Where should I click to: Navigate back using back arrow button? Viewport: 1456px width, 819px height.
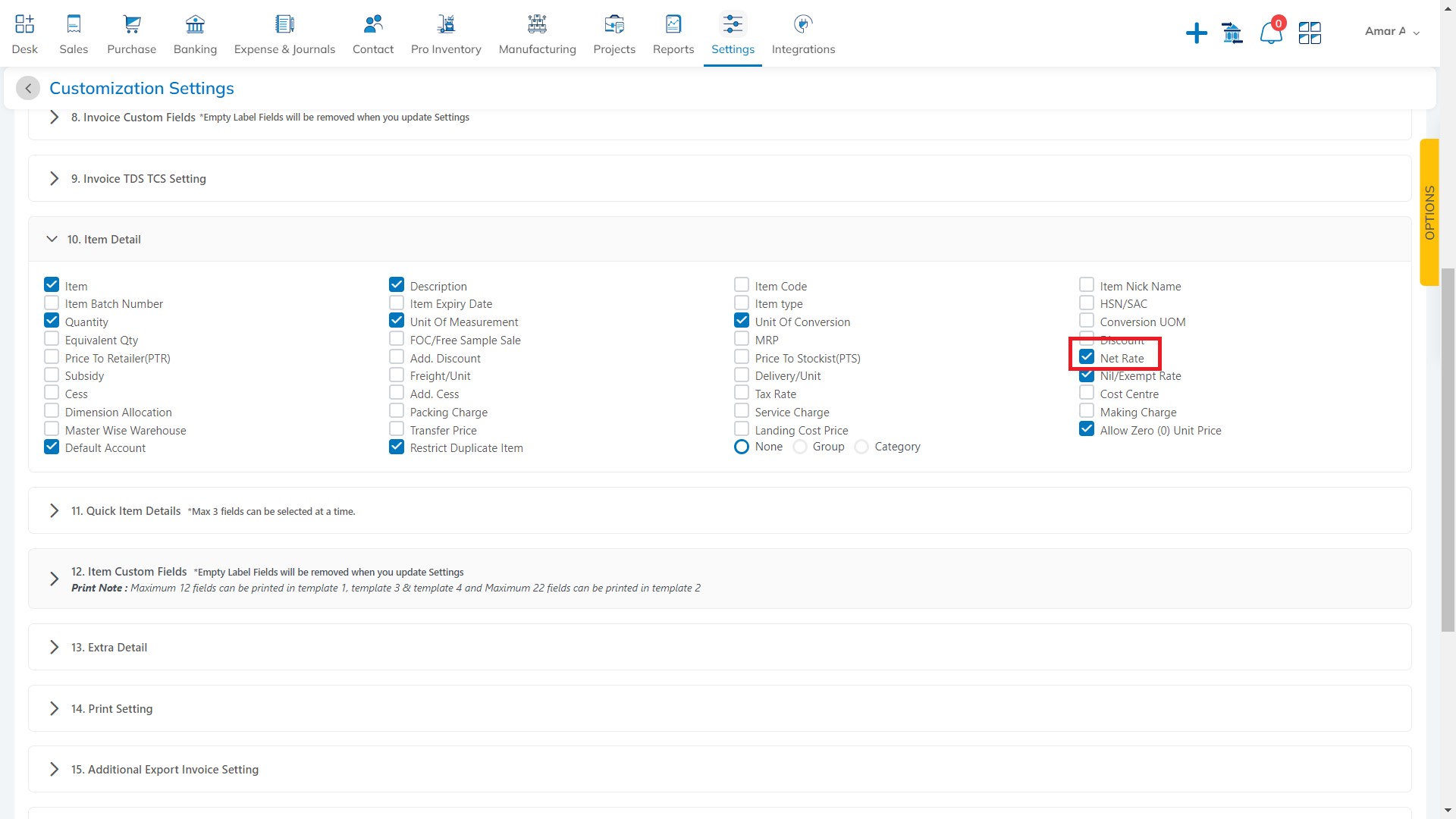[29, 88]
